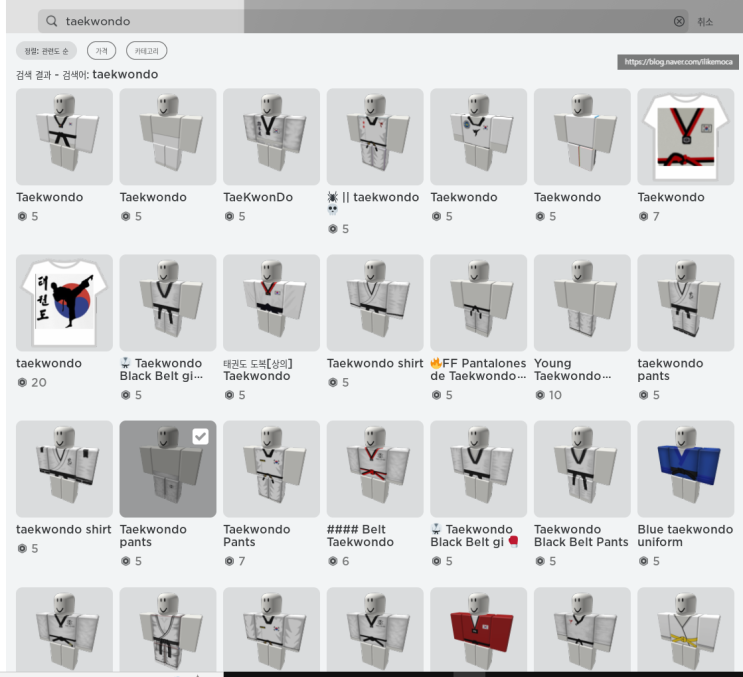Viewport: 743px width, 677px height.
Task: Pick the red taekwondo uniform thumbnail
Action: tap(478, 629)
